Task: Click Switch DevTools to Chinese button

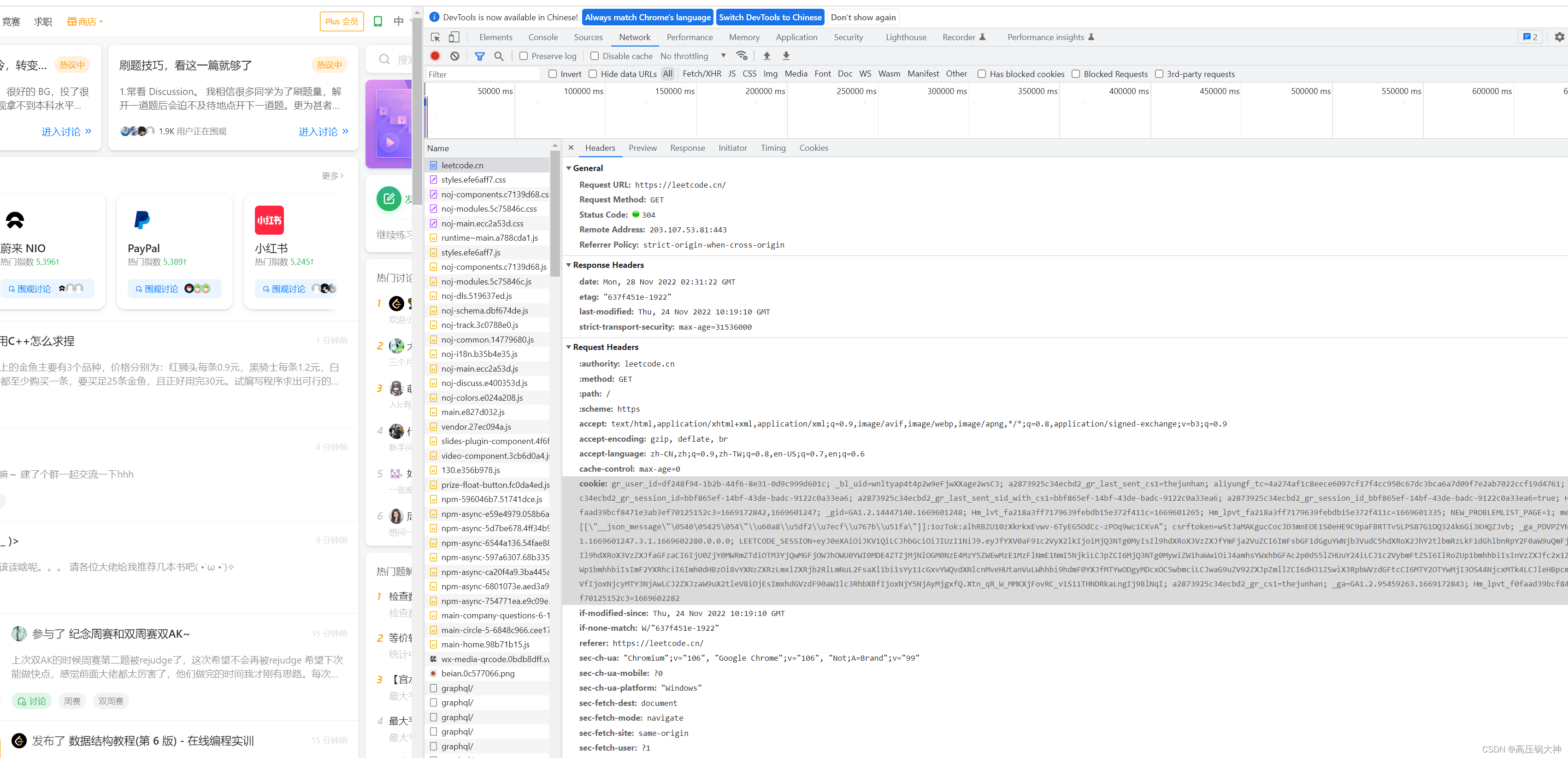Action: click(x=770, y=17)
